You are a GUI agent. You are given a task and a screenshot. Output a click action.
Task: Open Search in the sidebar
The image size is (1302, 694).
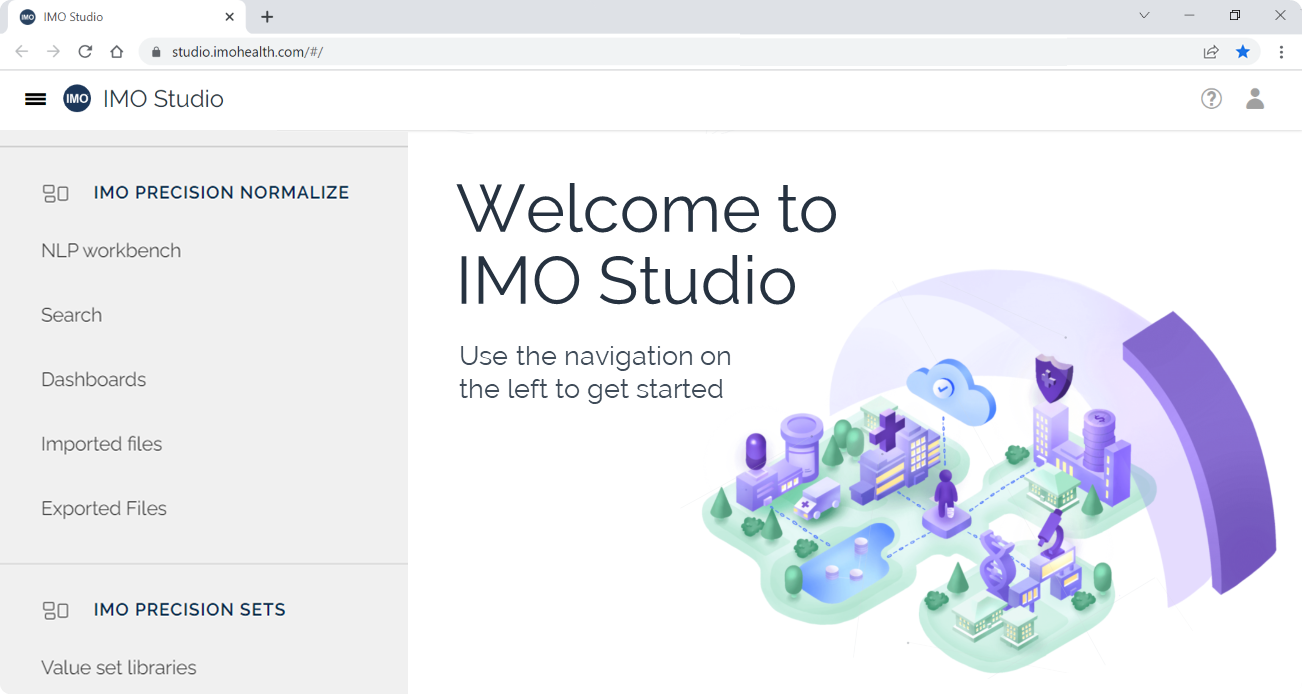[x=71, y=315]
